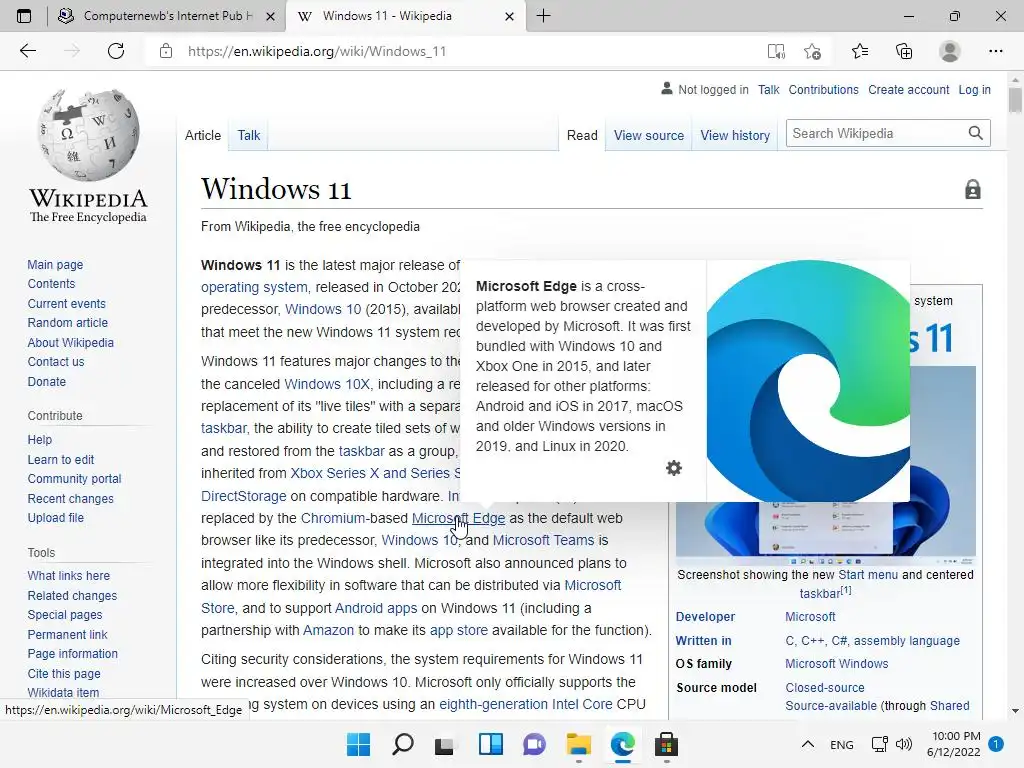Open the View source tab
Image resolution: width=1024 pixels, height=768 pixels.
click(x=648, y=135)
